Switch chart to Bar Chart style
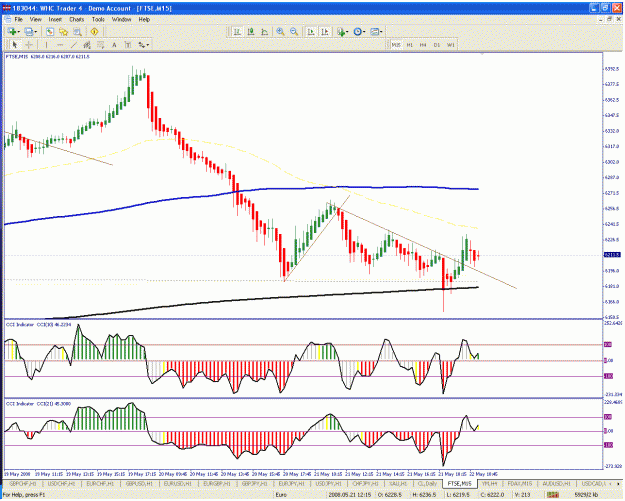The width and height of the screenshot is (625, 501). [237, 31]
